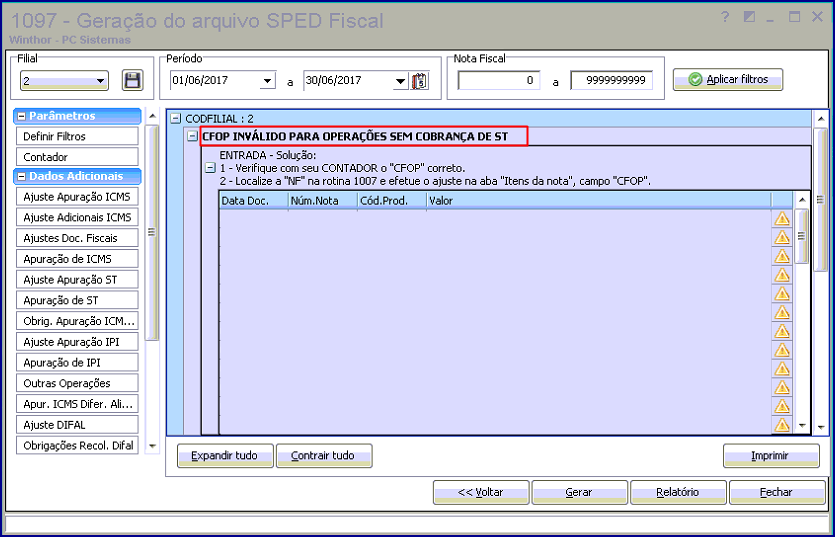The image size is (835, 537).
Task: Select Apuração de IPI
Action: pos(77,363)
